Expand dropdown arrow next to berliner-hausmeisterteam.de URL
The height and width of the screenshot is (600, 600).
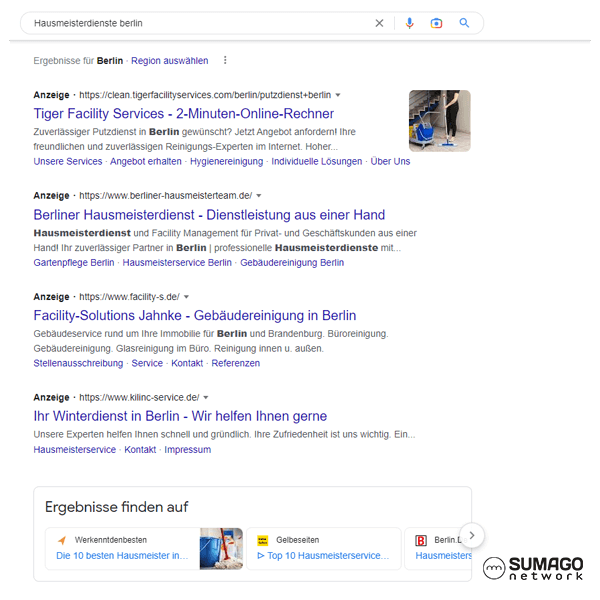pos(259,196)
